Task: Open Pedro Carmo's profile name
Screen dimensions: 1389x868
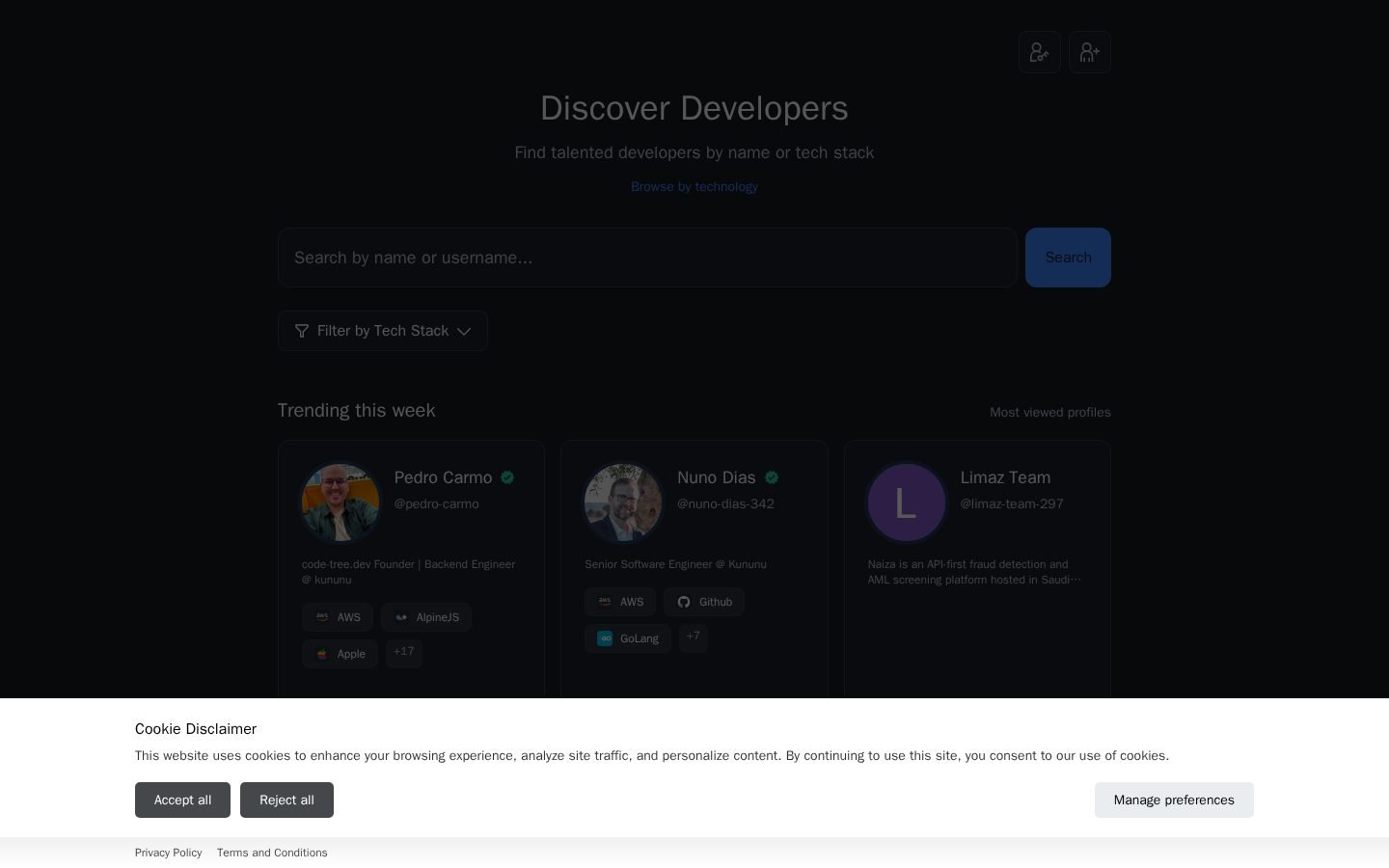Action: tap(443, 477)
